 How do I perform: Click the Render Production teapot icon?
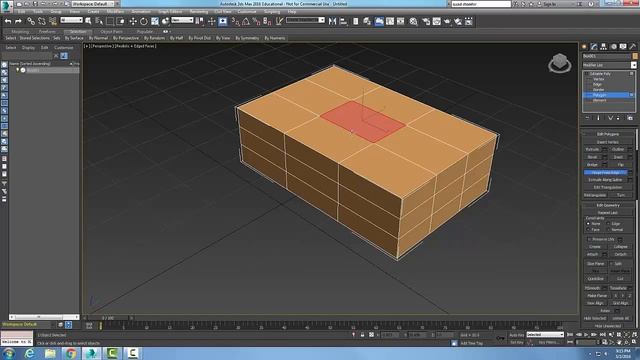(447, 21)
